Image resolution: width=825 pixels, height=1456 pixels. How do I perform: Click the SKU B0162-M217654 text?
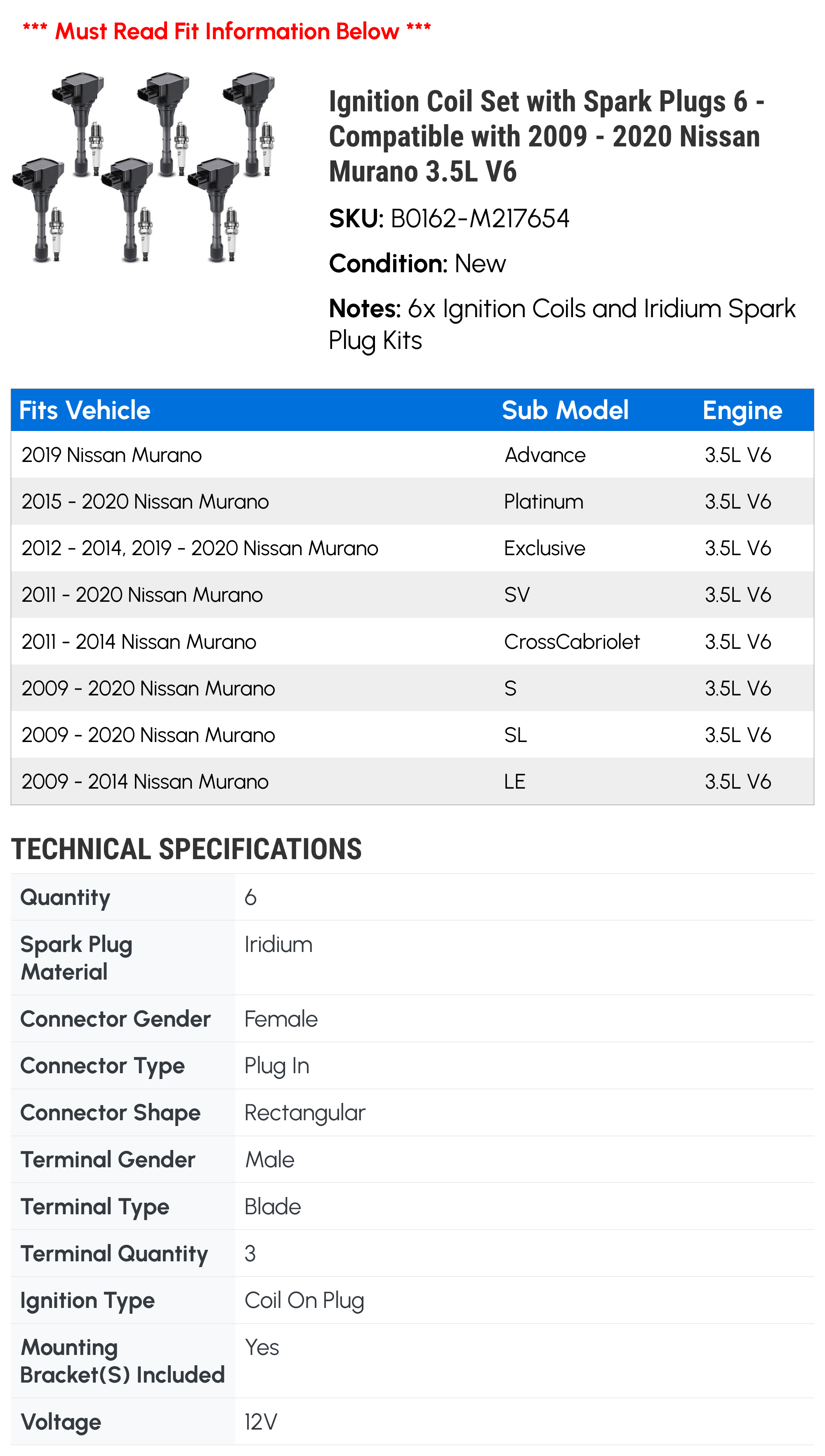tap(449, 219)
